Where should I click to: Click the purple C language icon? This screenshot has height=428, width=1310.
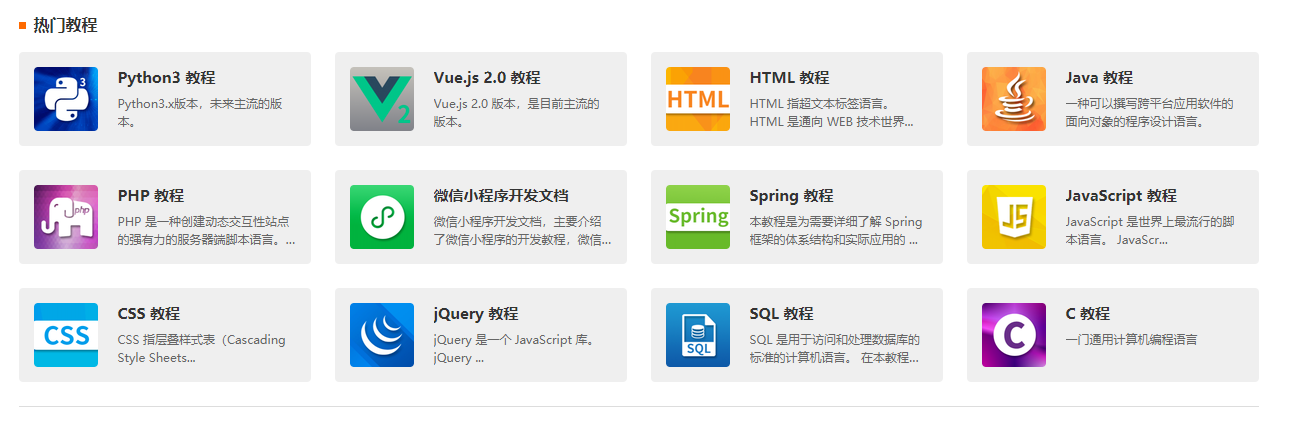(x=1014, y=335)
